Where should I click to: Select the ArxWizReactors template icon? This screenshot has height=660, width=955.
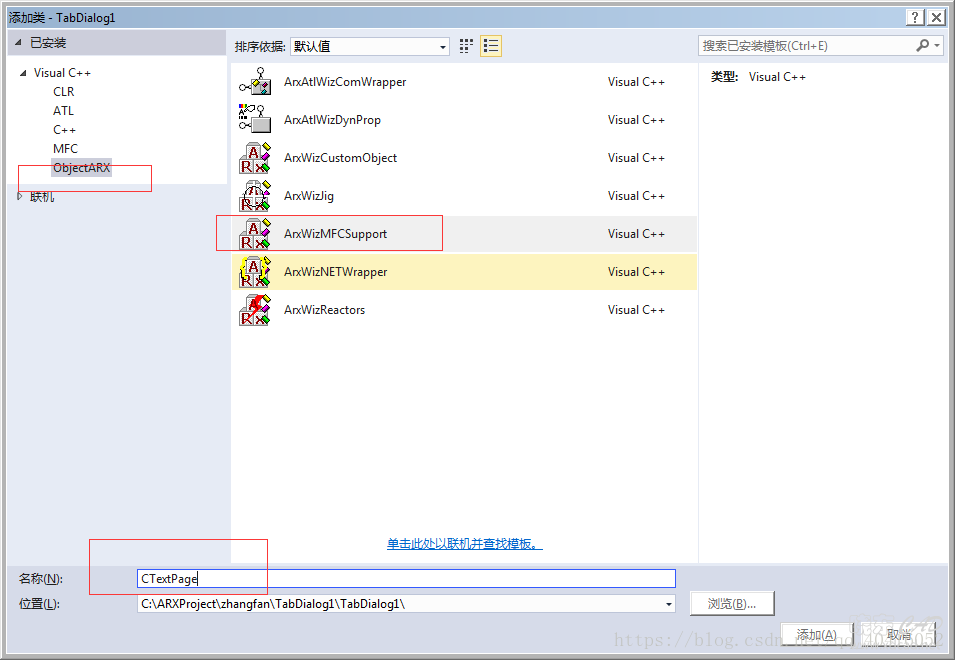click(x=255, y=310)
